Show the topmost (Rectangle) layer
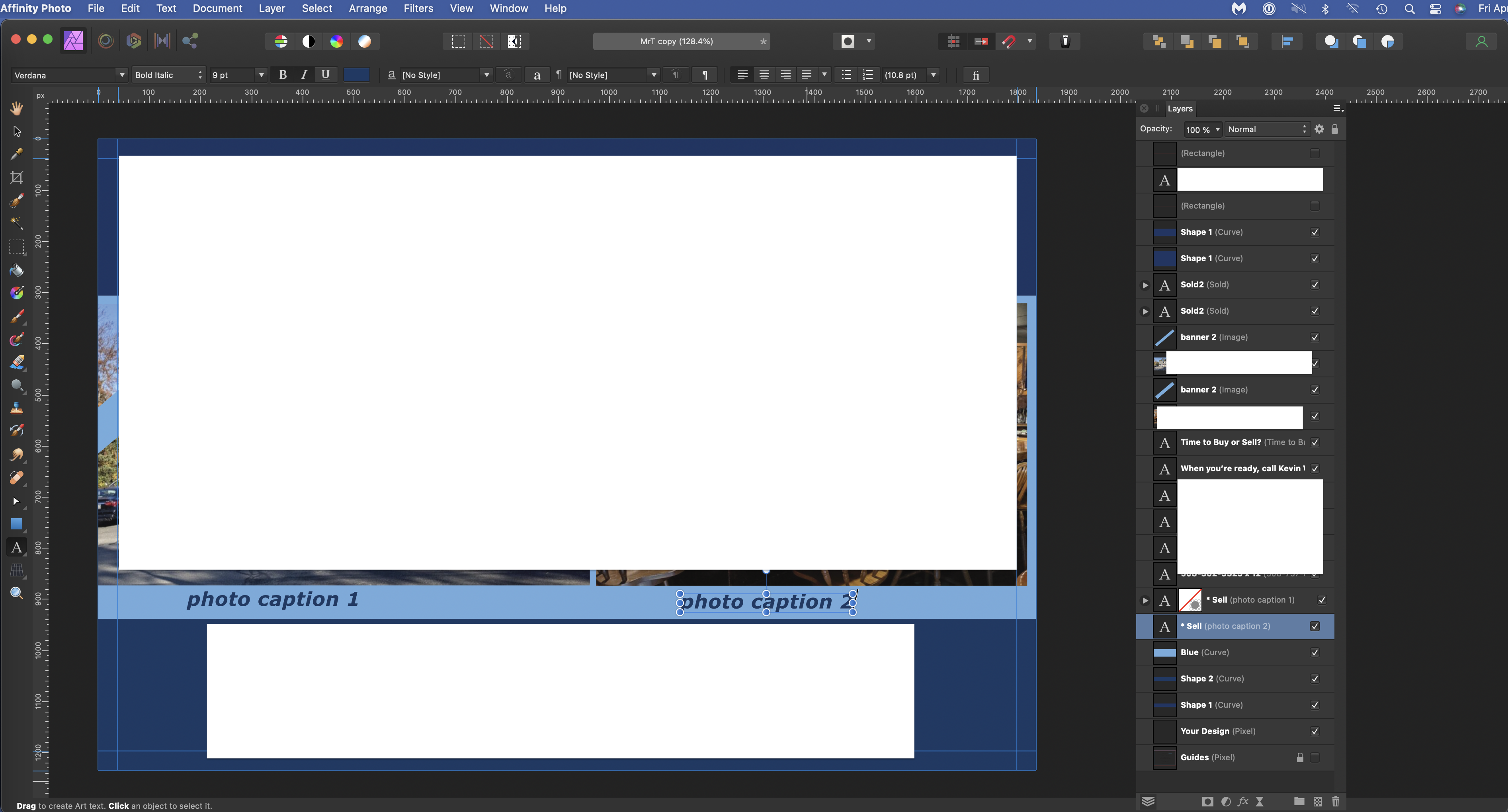The image size is (1508, 812). [1315, 153]
